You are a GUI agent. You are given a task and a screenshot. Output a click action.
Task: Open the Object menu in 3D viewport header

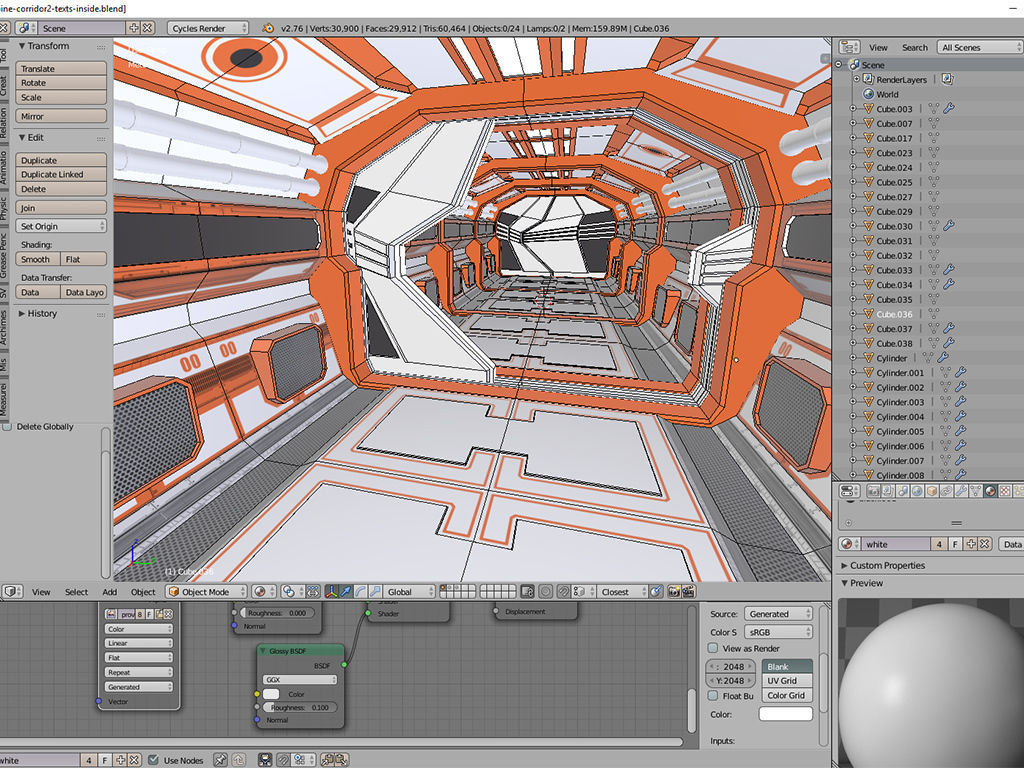coord(143,592)
